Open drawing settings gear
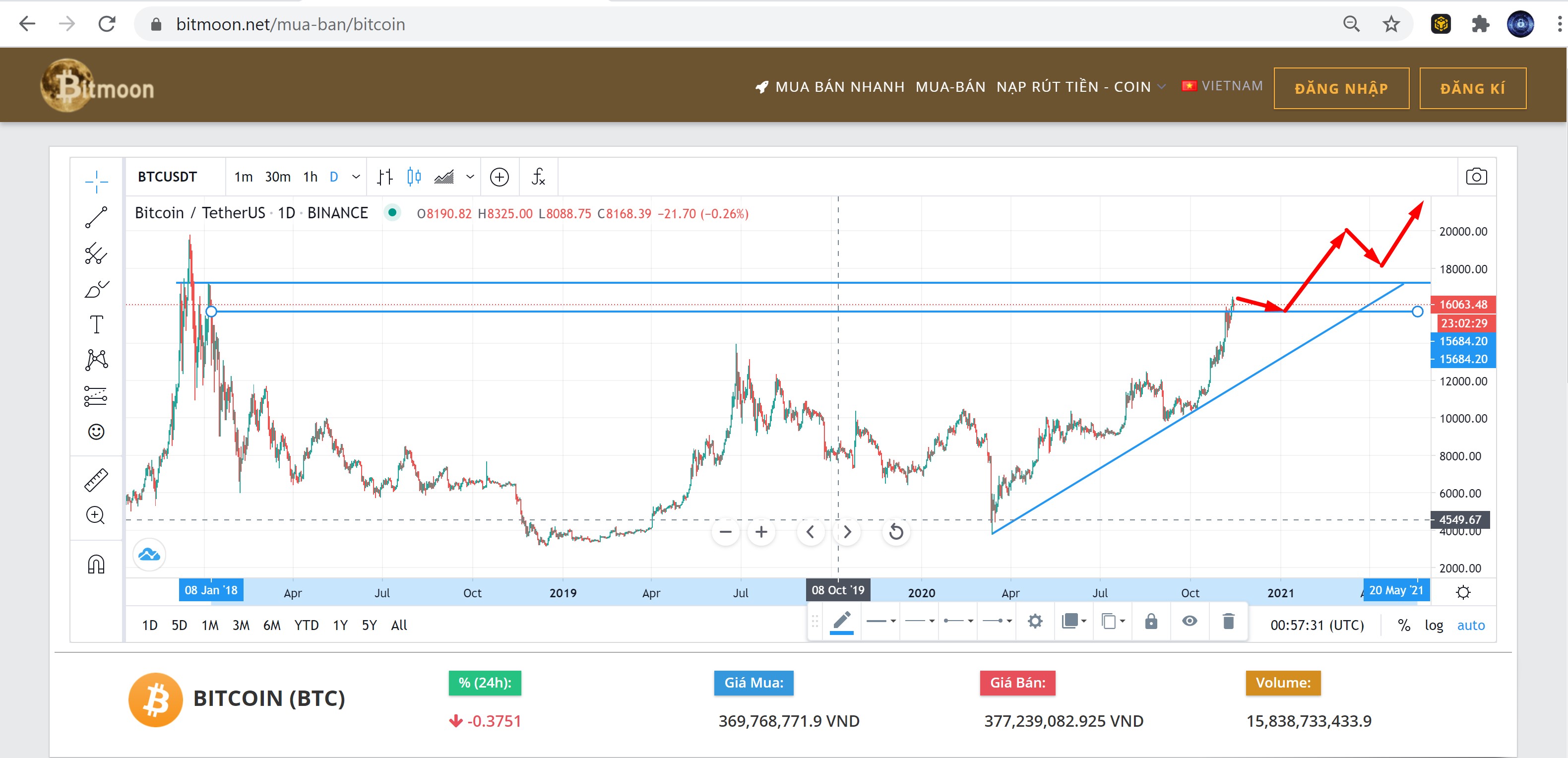 (x=1035, y=621)
